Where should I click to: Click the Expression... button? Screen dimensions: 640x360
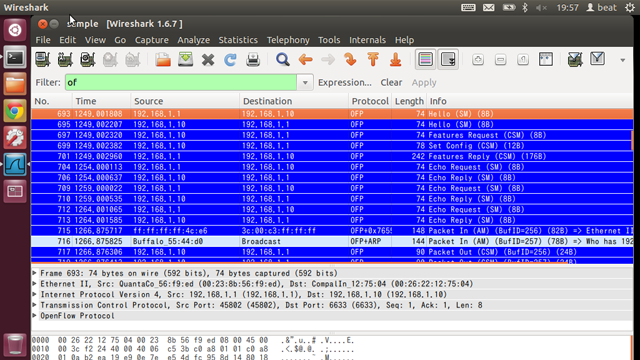[345, 82]
